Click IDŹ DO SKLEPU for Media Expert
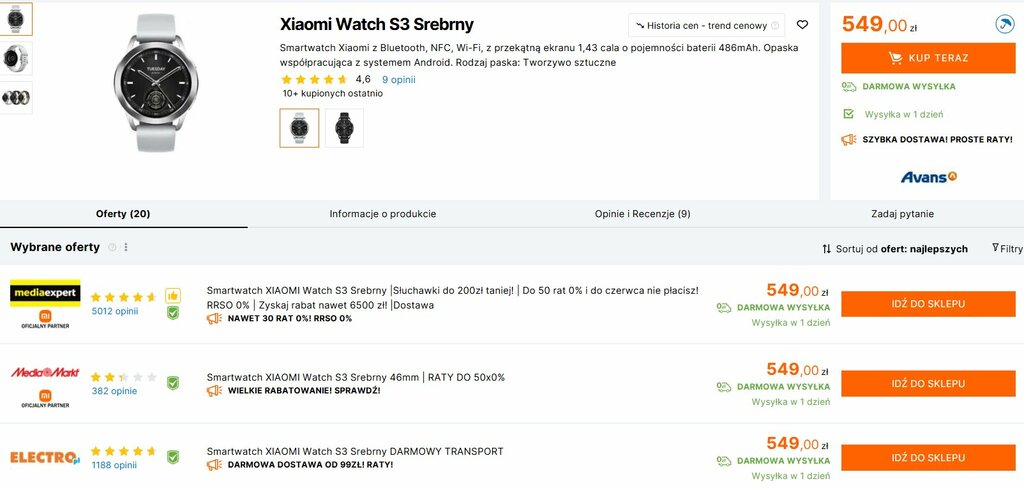Screen dimensions: 1024x488 pyautogui.click(x=928, y=304)
